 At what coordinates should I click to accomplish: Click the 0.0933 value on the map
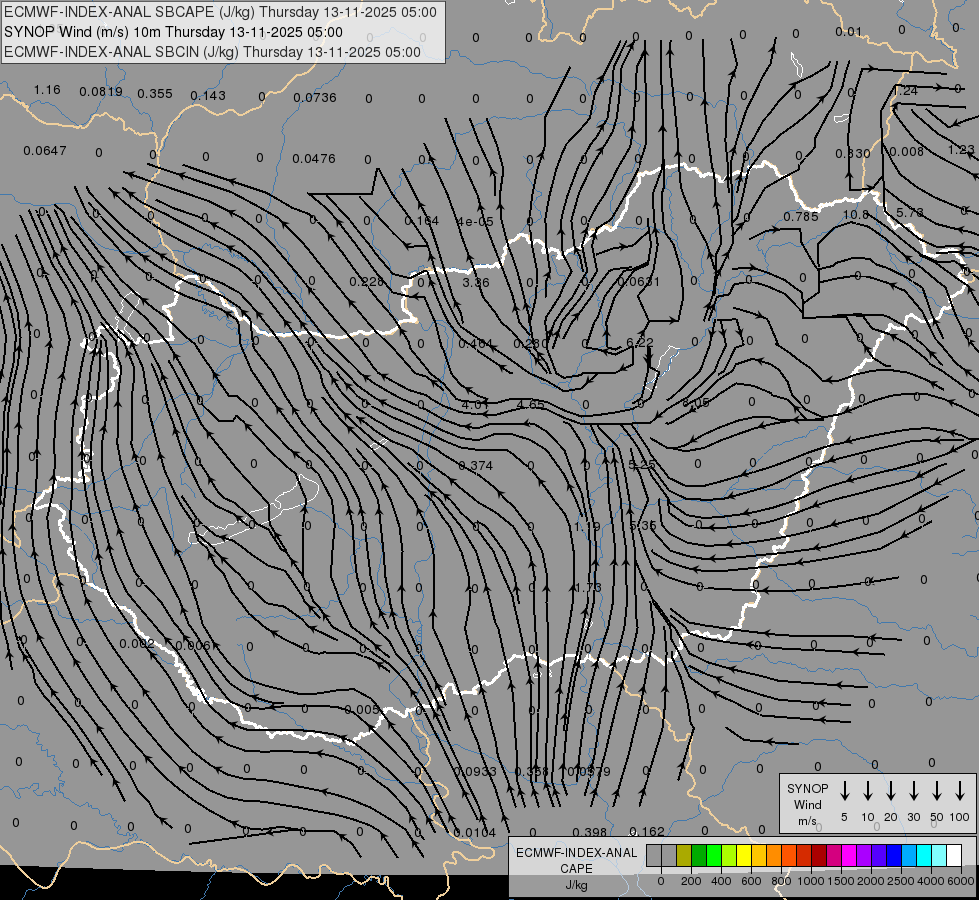click(x=475, y=771)
